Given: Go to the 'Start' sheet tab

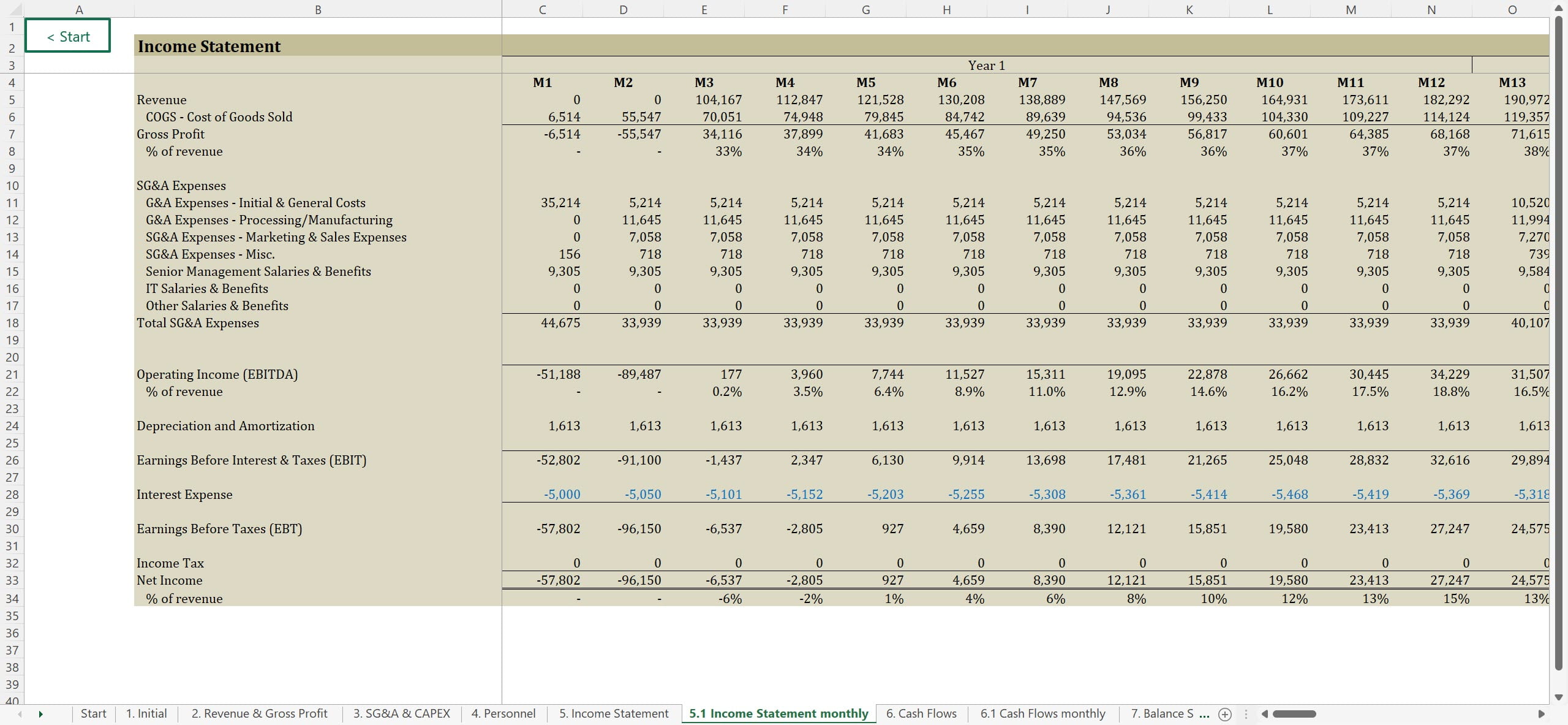Looking at the screenshot, I should (93, 714).
